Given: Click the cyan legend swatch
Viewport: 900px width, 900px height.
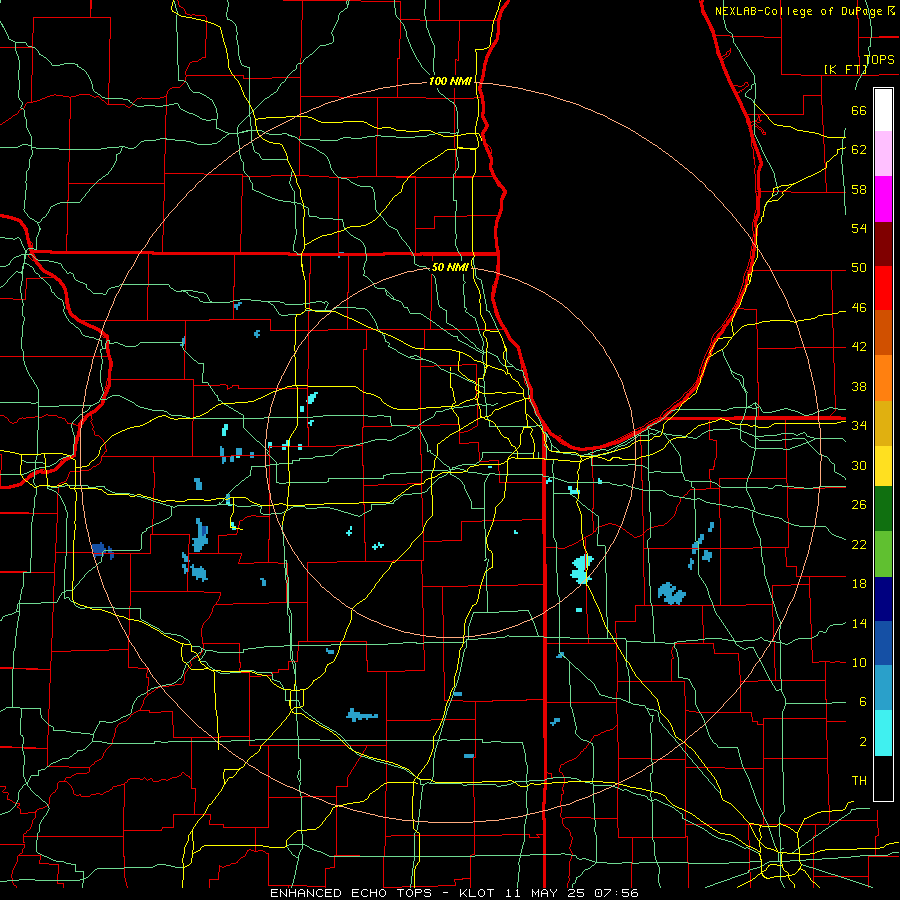Looking at the screenshot, I should tap(883, 733).
